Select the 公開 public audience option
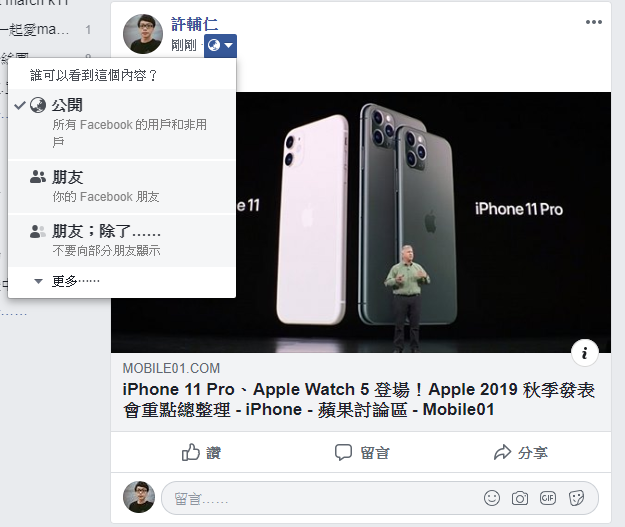This screenshot has width=625, height=527. click(x=122, y=124)
